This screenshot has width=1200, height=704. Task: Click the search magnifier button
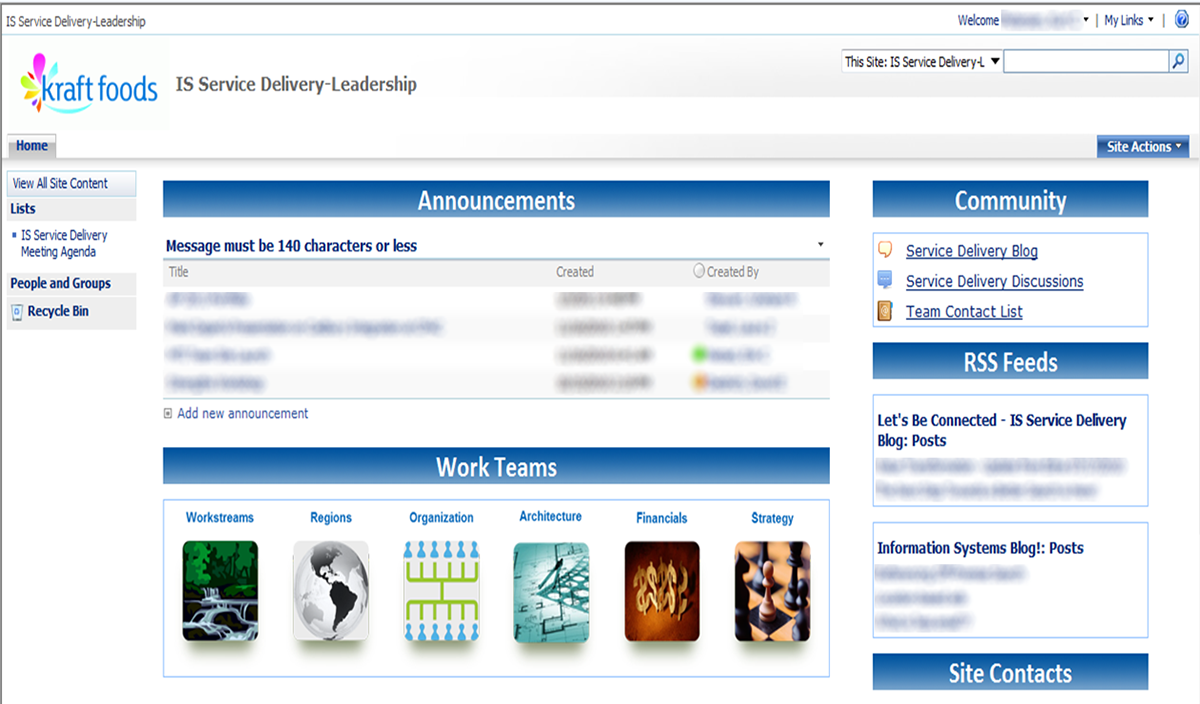(1178, 62)
